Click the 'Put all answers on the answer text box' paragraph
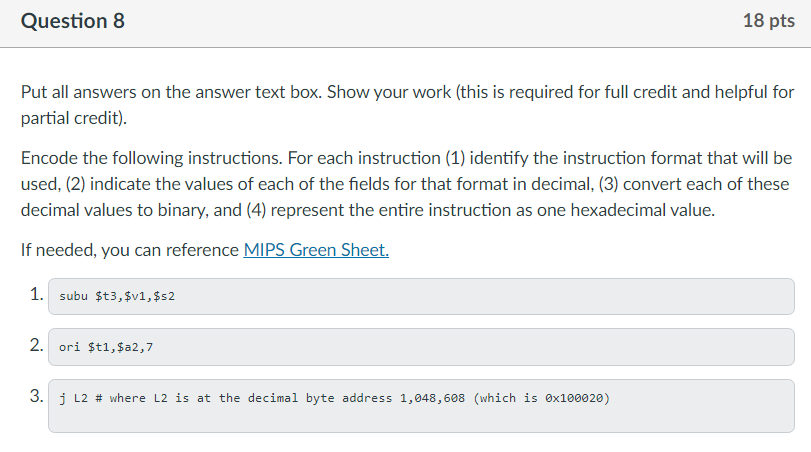811x452 pixels. point(407,105)
